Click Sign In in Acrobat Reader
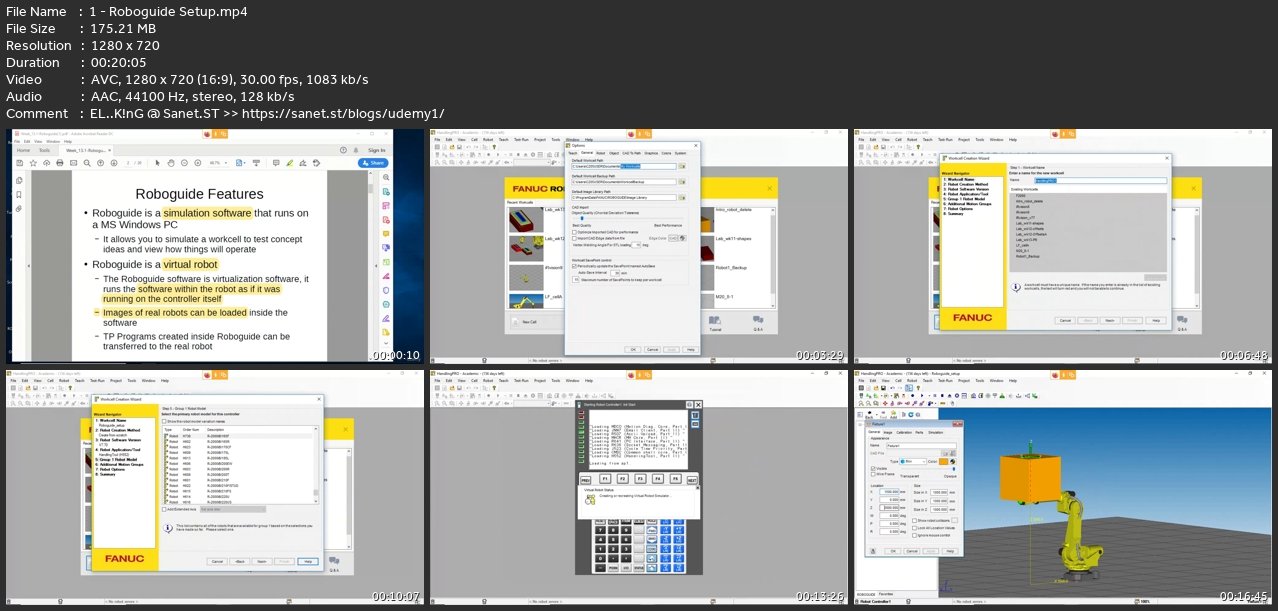Viewport: 1278px width, 611px height. (377, 150)
